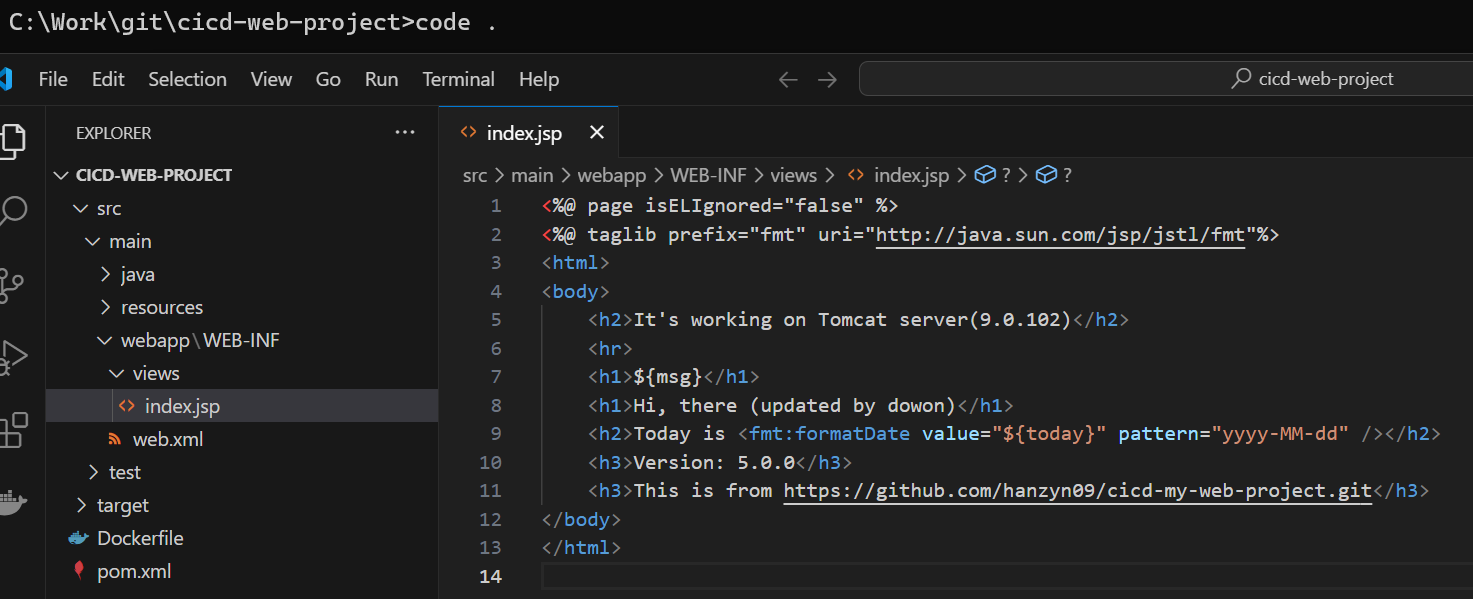The height and width of the screenshot is (599, 1473).
Task: Open the Extensions view icon
Action: coord(13,429)
